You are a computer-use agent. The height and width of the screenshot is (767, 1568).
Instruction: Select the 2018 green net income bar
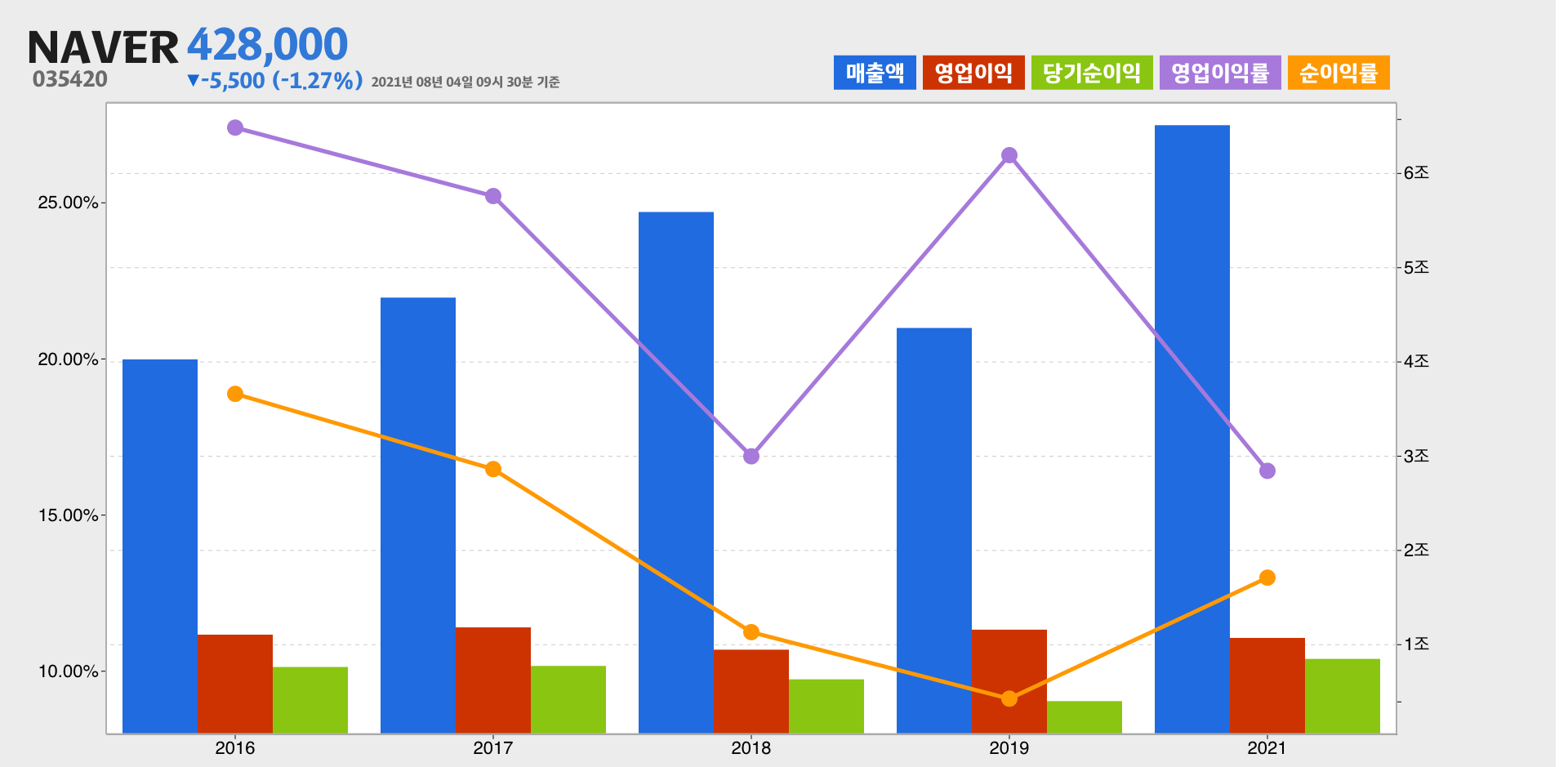pos(826,707)
